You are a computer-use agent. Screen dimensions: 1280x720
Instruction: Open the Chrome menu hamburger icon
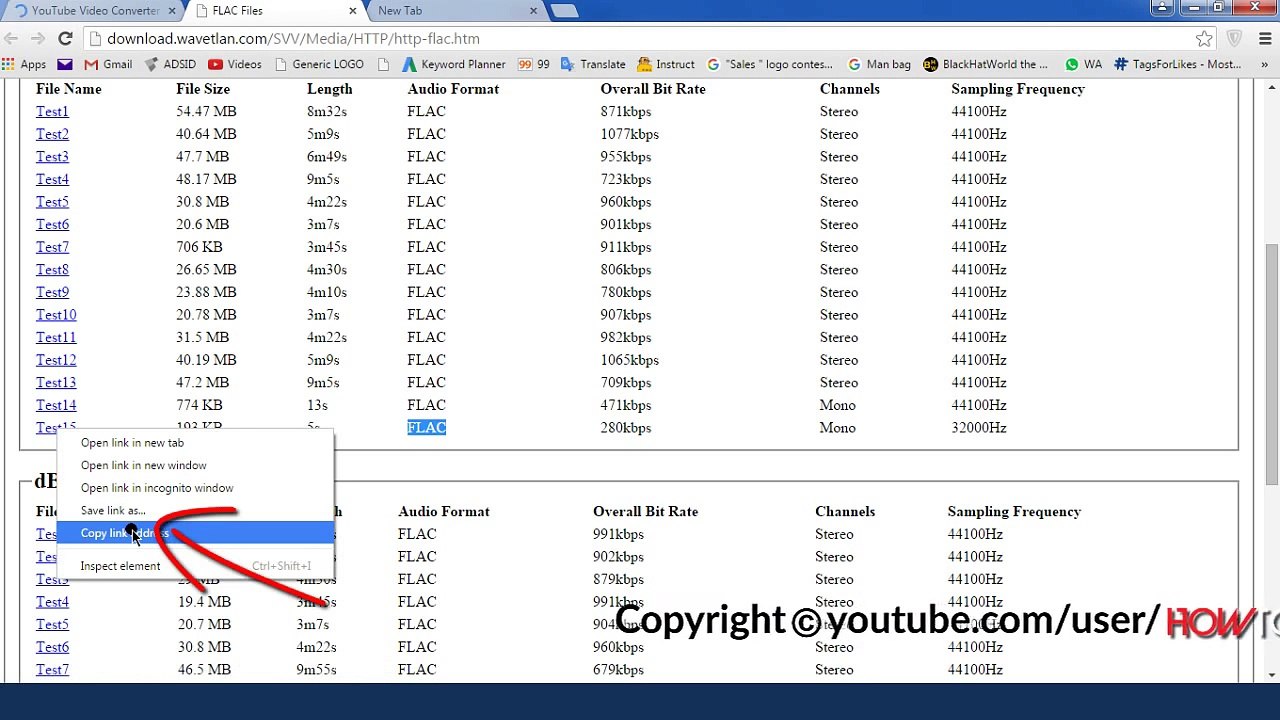1264,39
